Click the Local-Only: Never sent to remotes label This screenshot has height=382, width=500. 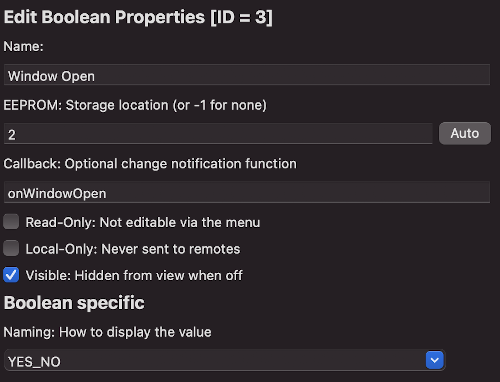133,249
